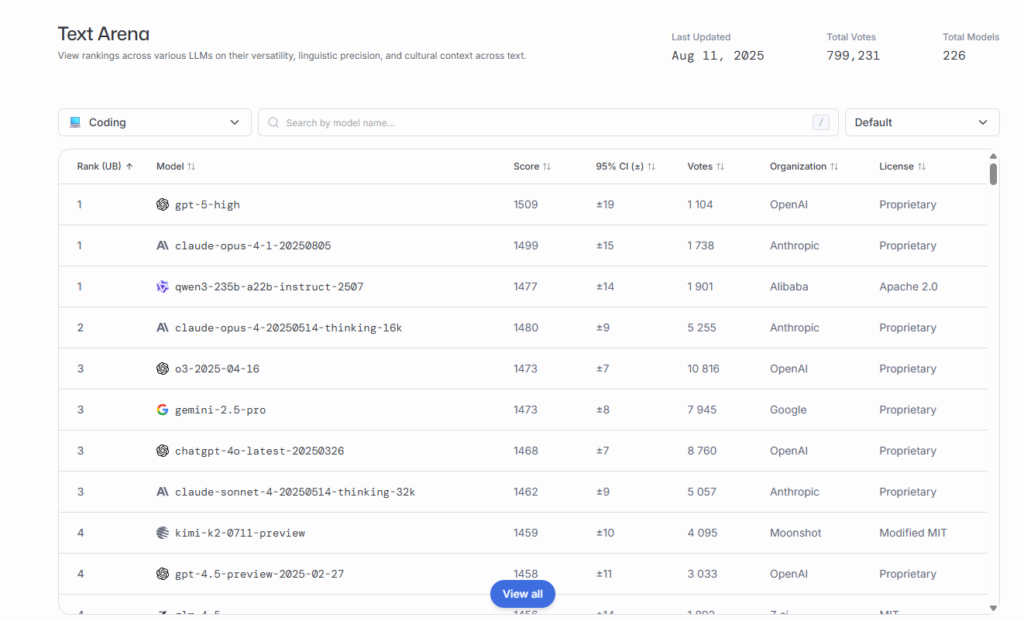Click the Qwen logo beside qwen3-235b-a22b-instruct-2507
The height and width of the screenshot is (621, 1024).
click(x=163, y=287)
